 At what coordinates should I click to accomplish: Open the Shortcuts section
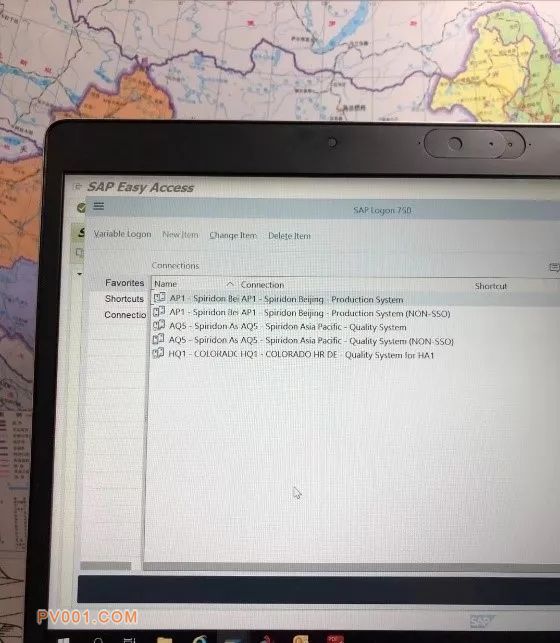tap(124, 299)
